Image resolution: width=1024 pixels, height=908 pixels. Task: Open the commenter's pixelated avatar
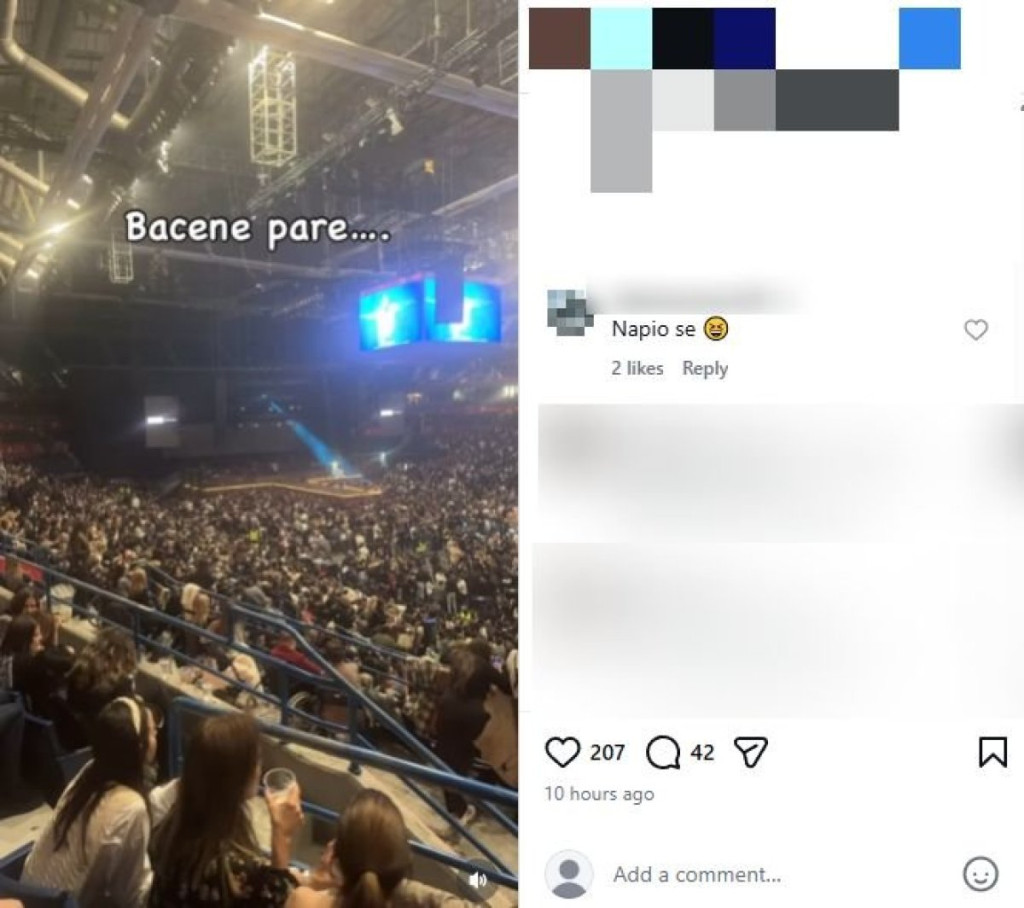569,313
